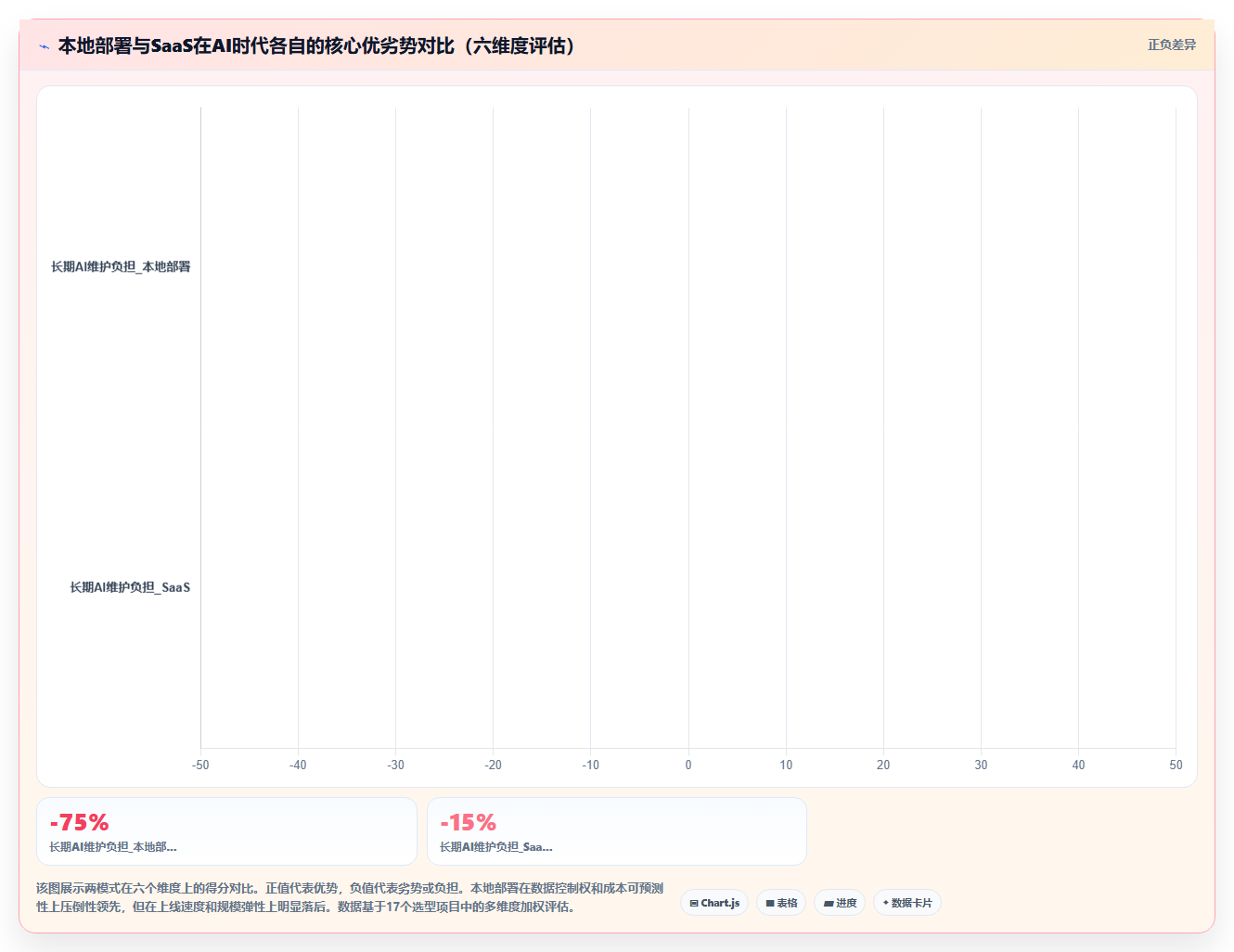Click the 长期AI维护负担_SaaS axis label
This screenshot has width=1234, height=952.
pos(130,587)
